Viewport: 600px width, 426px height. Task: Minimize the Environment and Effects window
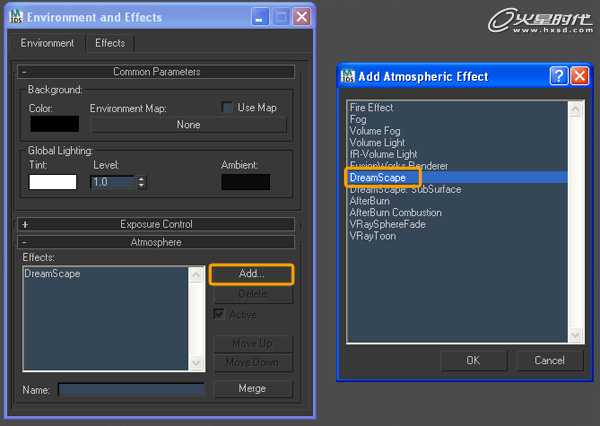click(259, 17)
